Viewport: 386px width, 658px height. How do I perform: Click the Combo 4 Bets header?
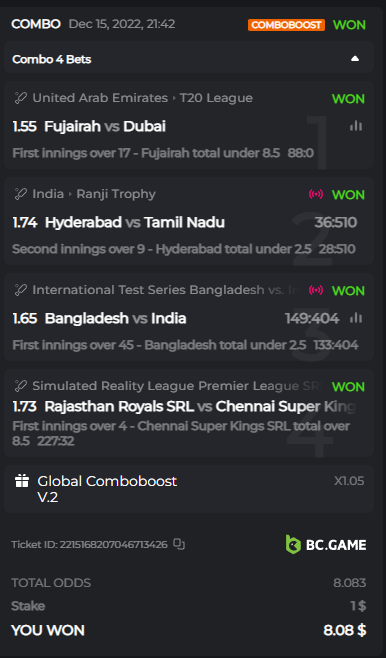click(x=189, y=59)
